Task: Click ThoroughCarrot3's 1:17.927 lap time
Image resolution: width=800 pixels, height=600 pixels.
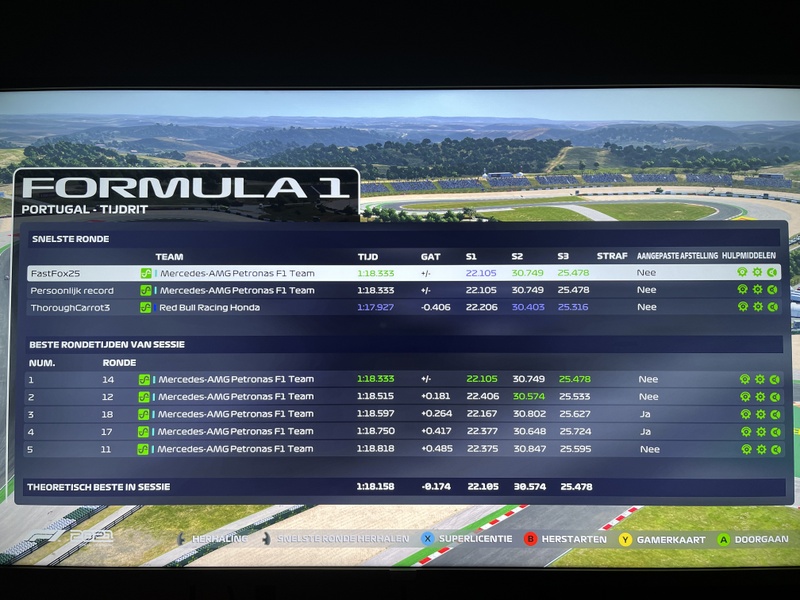Action: (x=375, y=307)
